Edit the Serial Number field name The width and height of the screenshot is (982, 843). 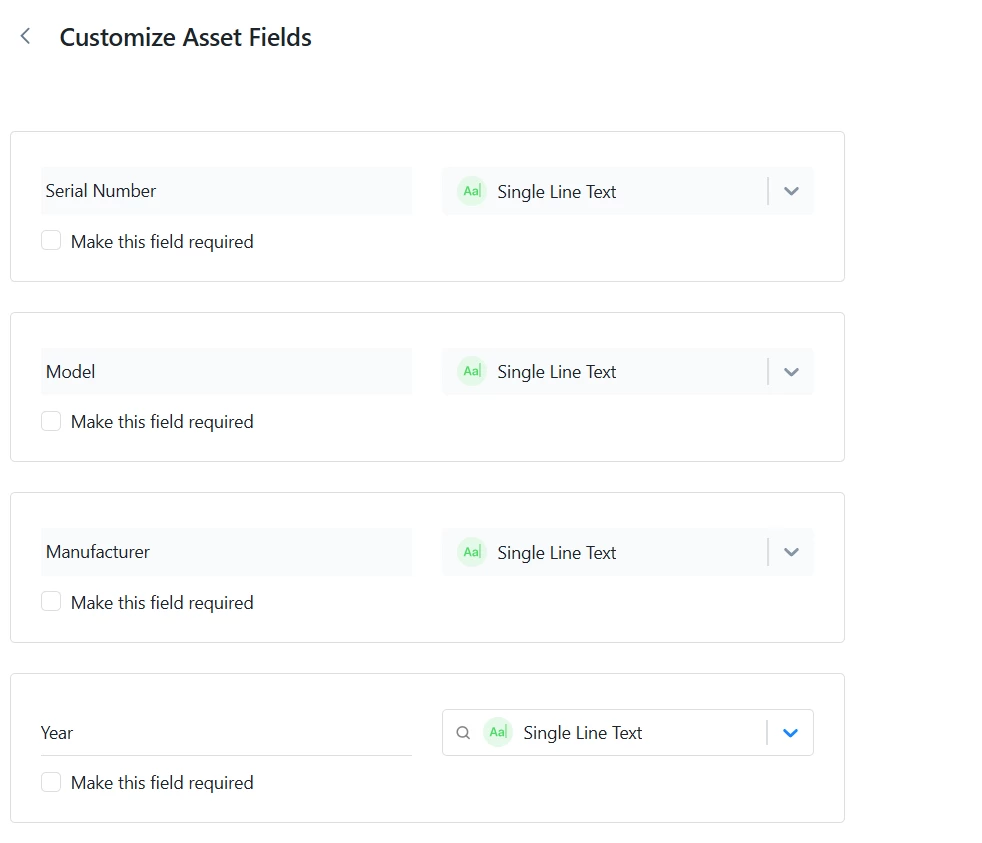pyautogui.click(x=226, y=191)
